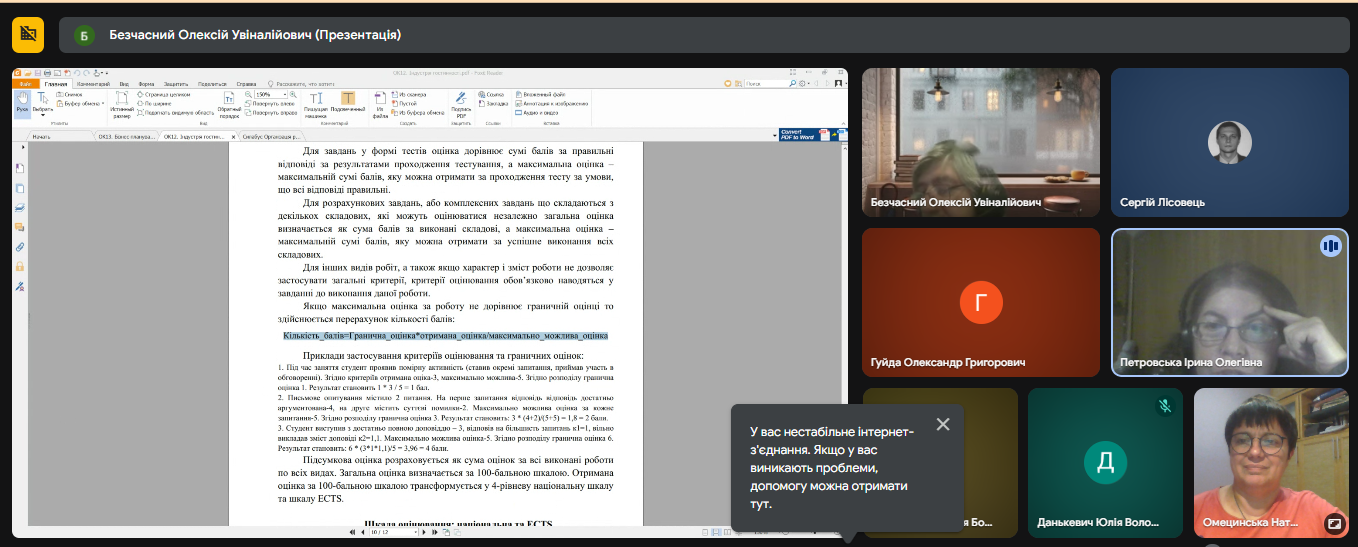Select the Hand (Рука) tool in ribbon
The height and width of the screenshot is (547, 1358).
coord(22,103)
